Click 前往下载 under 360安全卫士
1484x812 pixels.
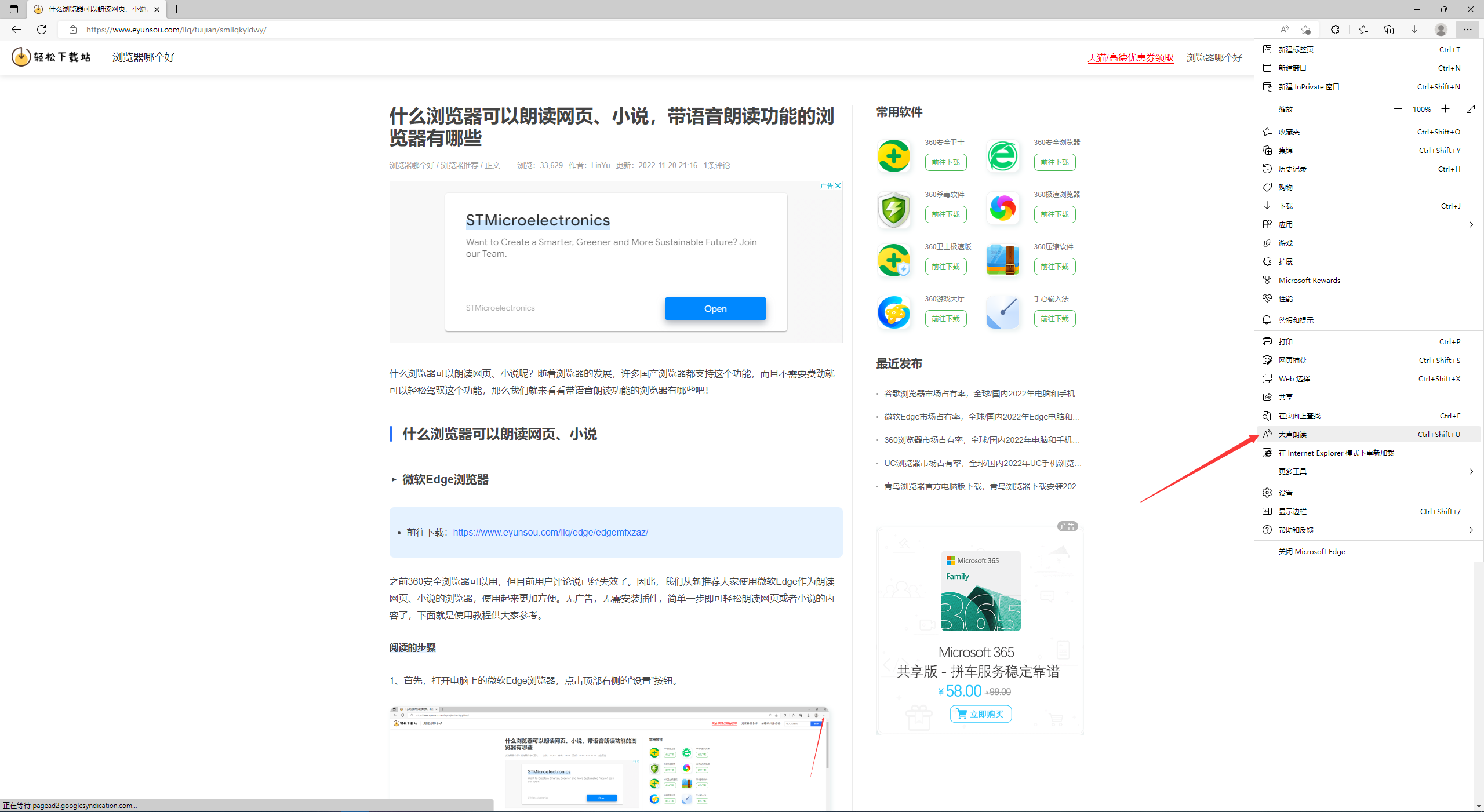coord(945,162)
